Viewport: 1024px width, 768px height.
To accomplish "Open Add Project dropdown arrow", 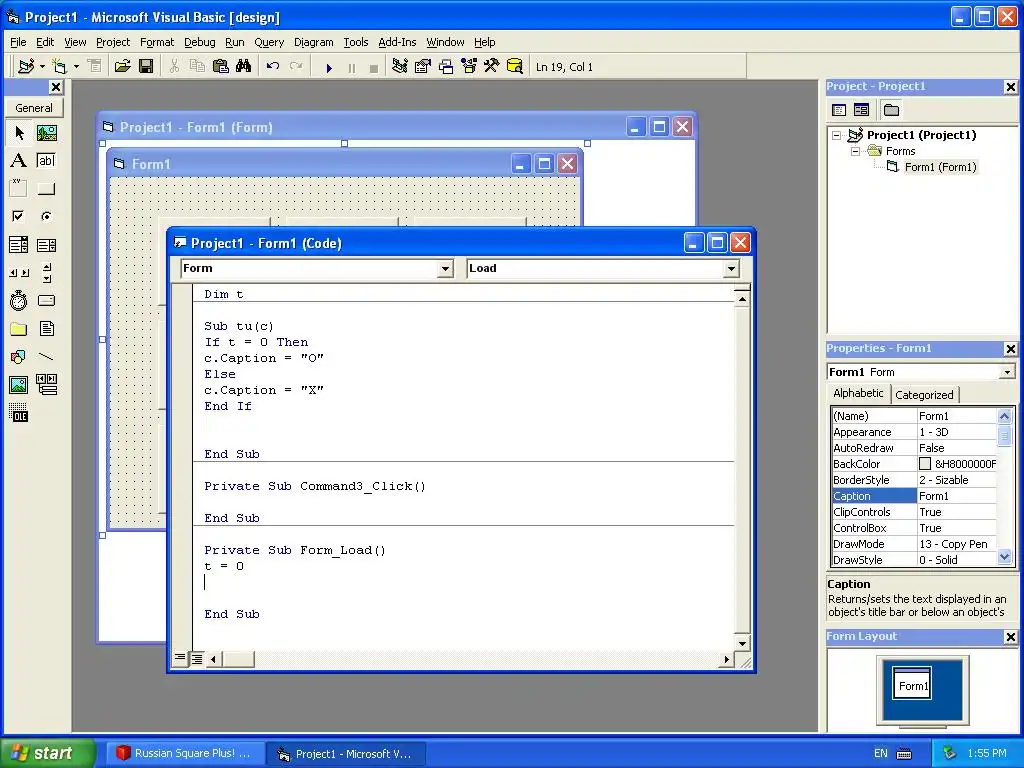I will (42, 67).
